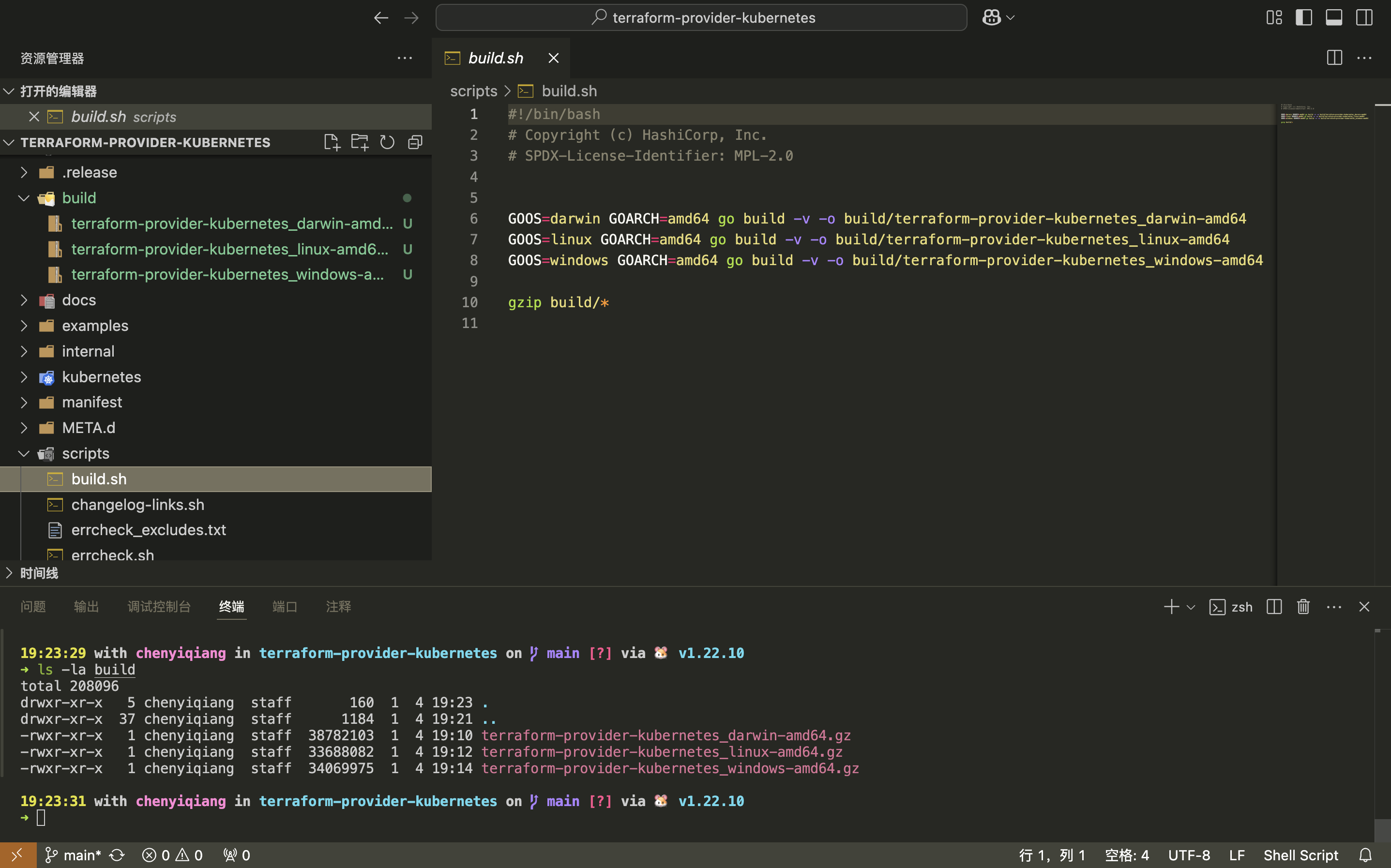The height and width of the screenshot is (868, 1391).
Task: Collapse the scripts folder
Action: point(85,453)
